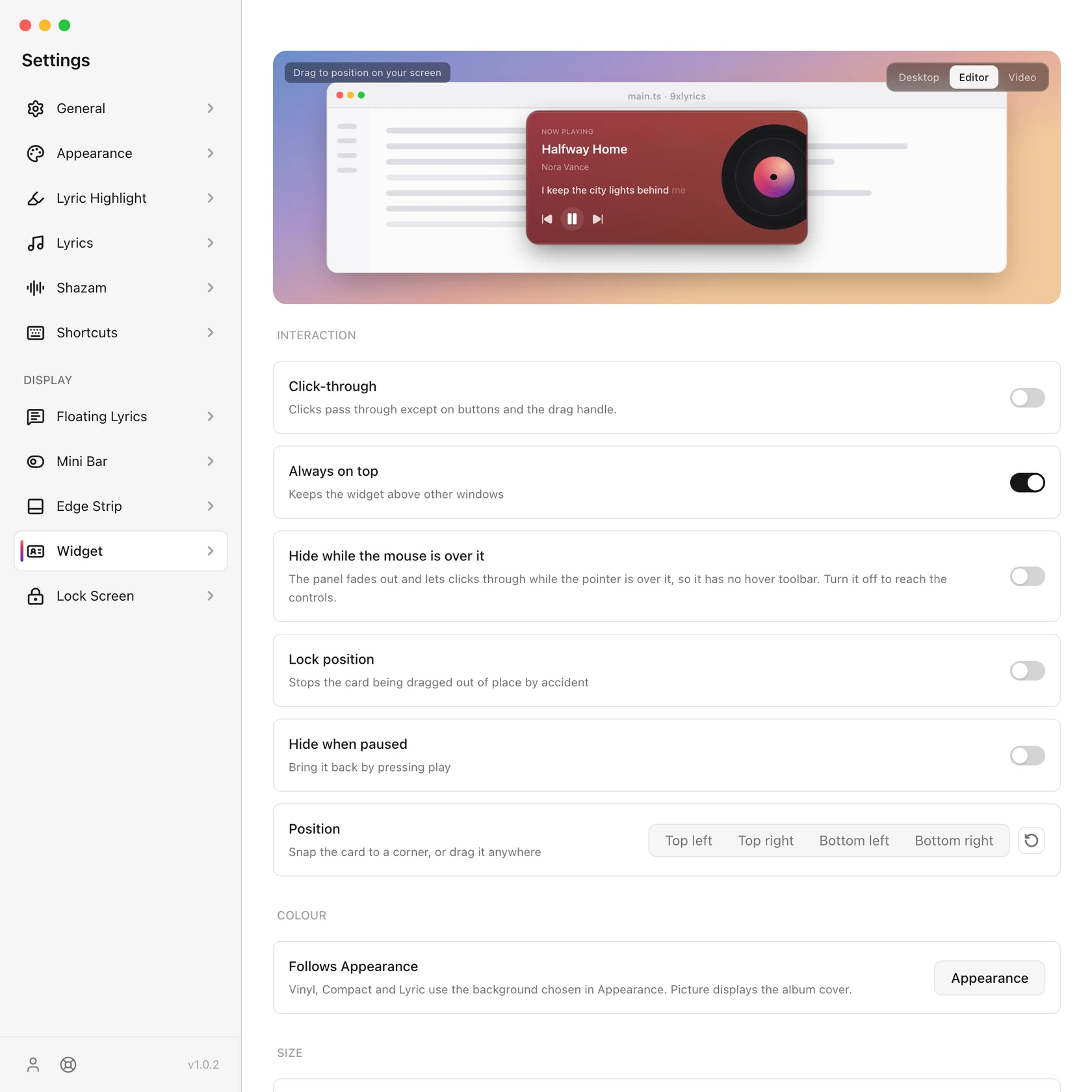Click the General gear icon
This screenshot has height=1092, width=1092.
36,109
